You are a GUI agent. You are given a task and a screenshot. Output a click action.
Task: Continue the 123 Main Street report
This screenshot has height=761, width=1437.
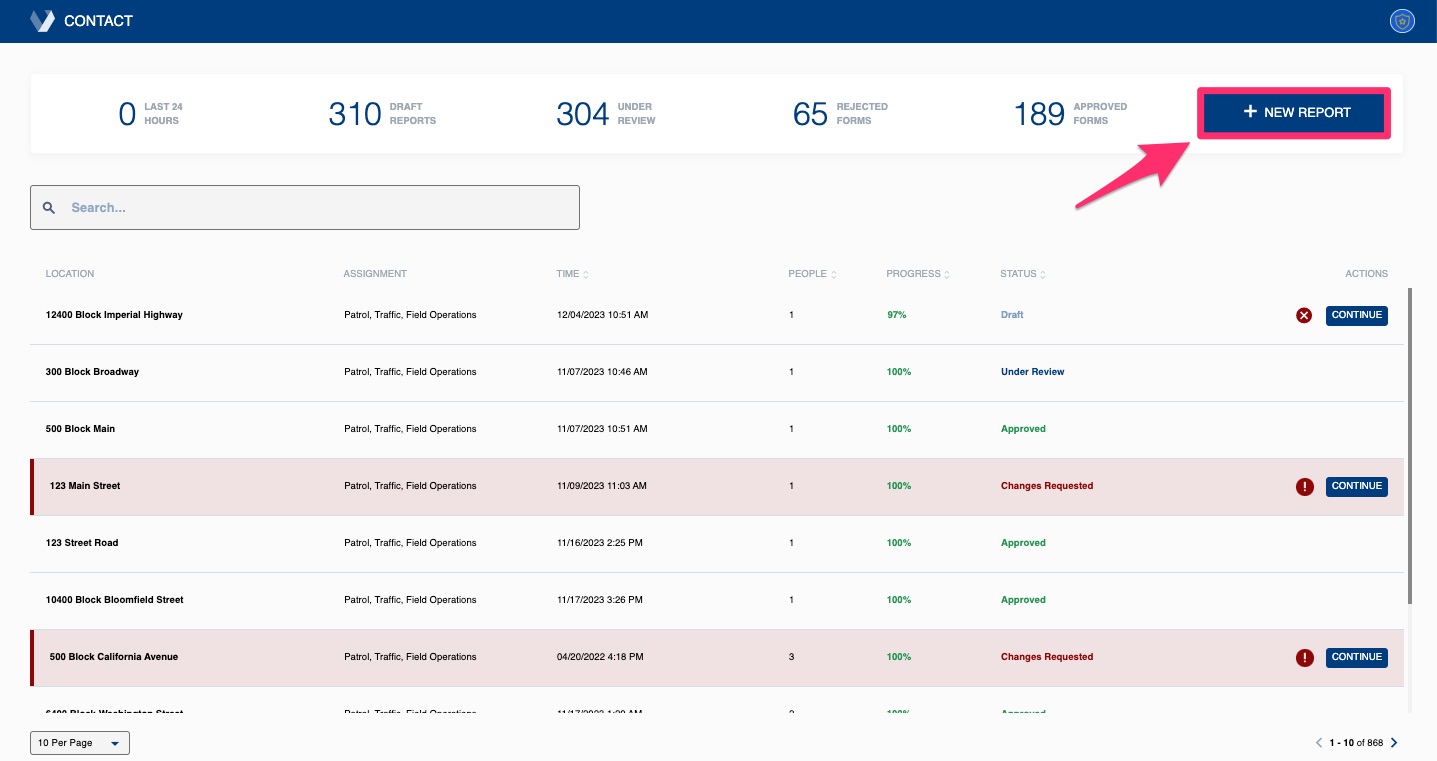point(1356,487)
